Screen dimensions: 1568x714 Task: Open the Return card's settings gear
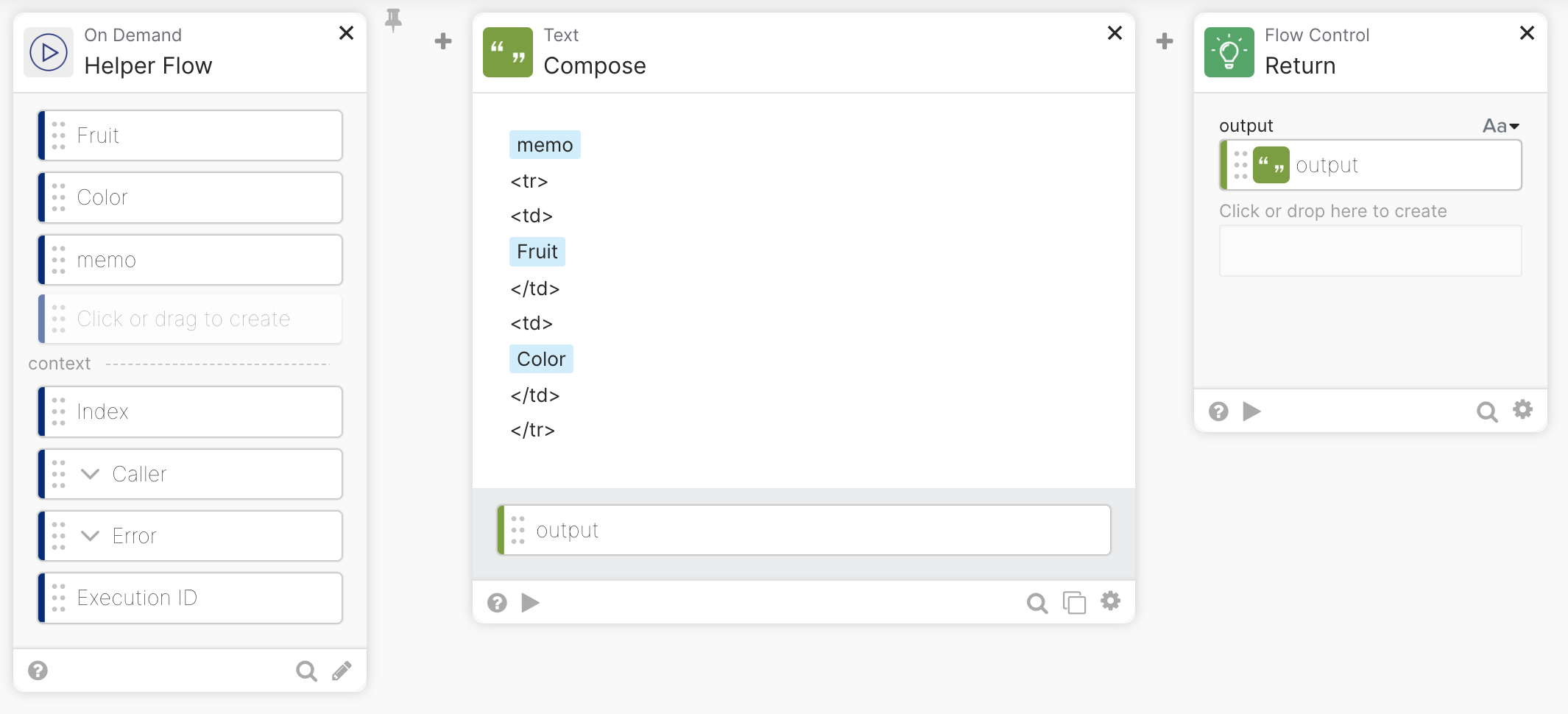click(1522, 410)
